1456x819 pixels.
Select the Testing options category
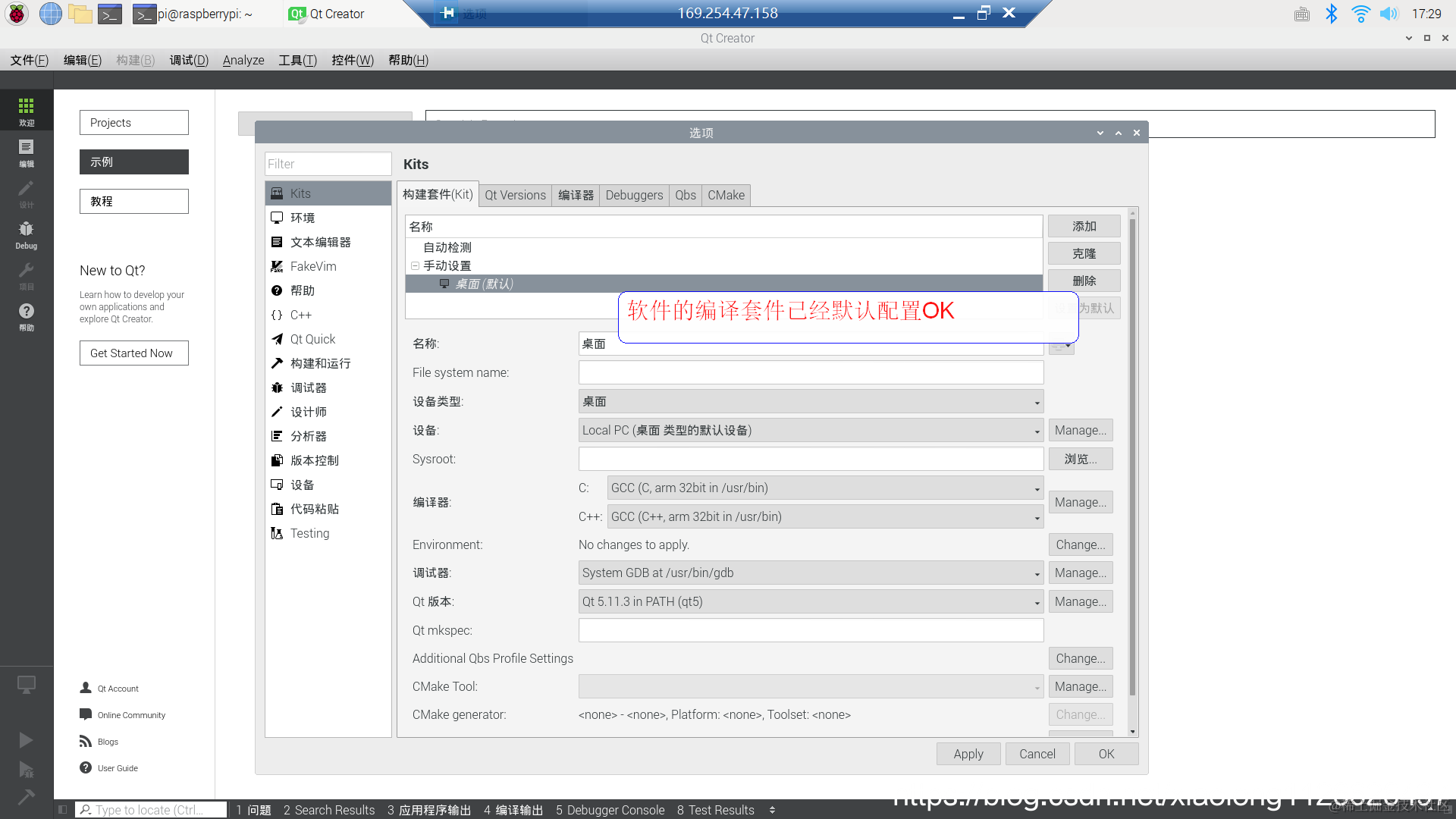click(309, 533)
